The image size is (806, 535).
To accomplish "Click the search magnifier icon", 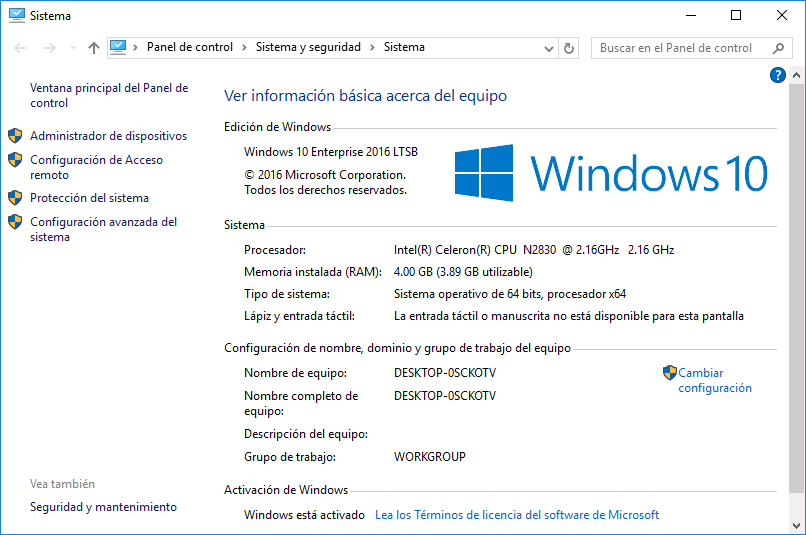I will pos(779,48).
